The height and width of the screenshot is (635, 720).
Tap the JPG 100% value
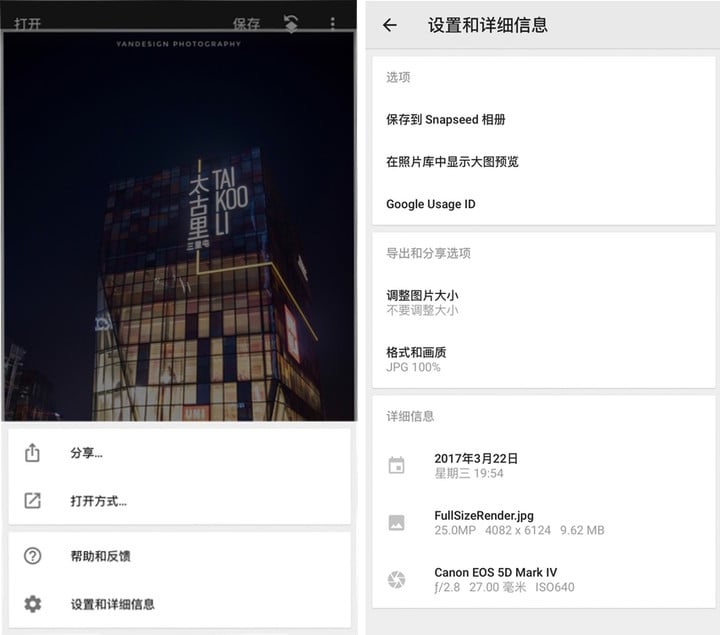click(x=413, y=367)
